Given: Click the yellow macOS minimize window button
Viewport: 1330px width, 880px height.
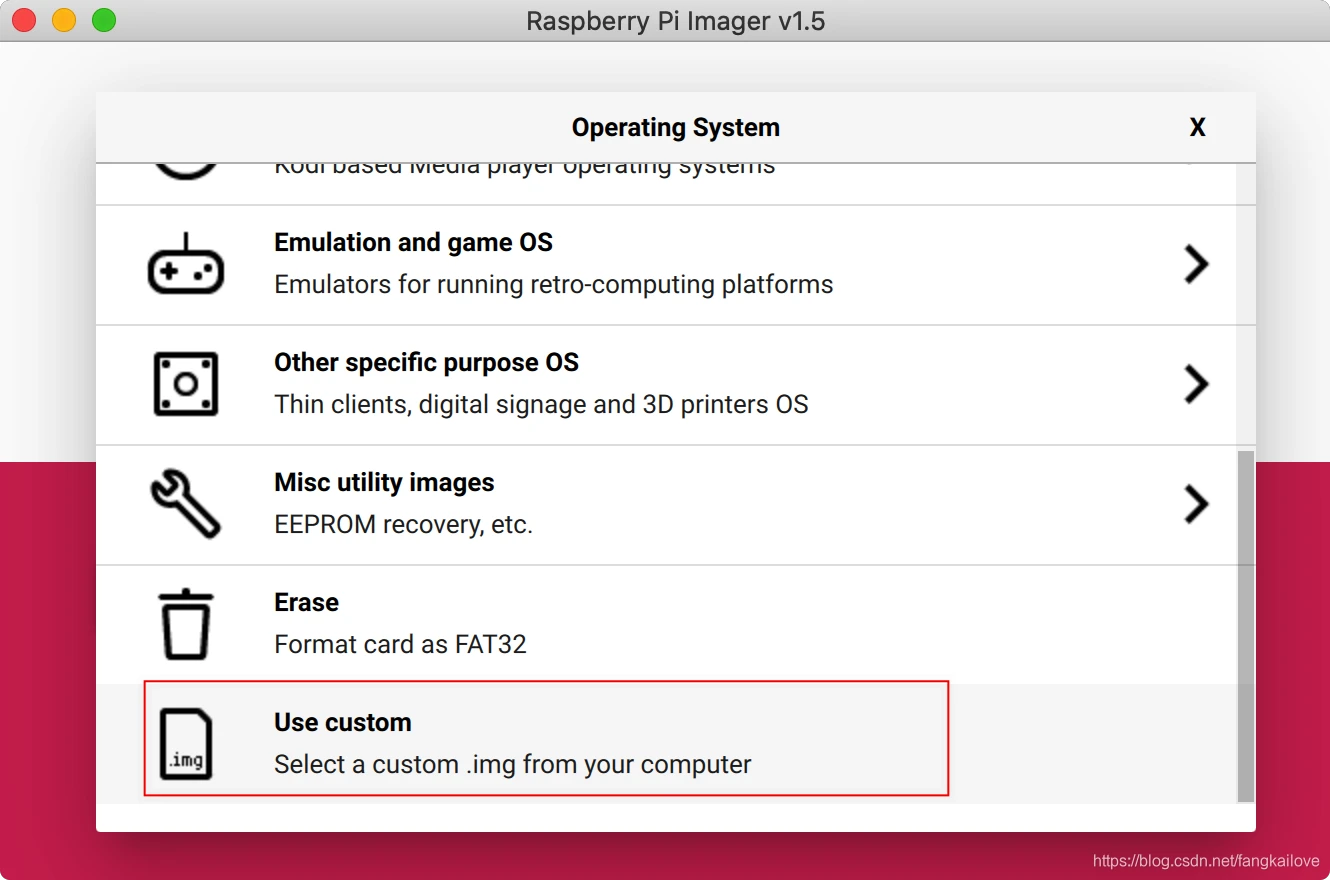Looking at the screenshot, I should (x=64, y=20).
